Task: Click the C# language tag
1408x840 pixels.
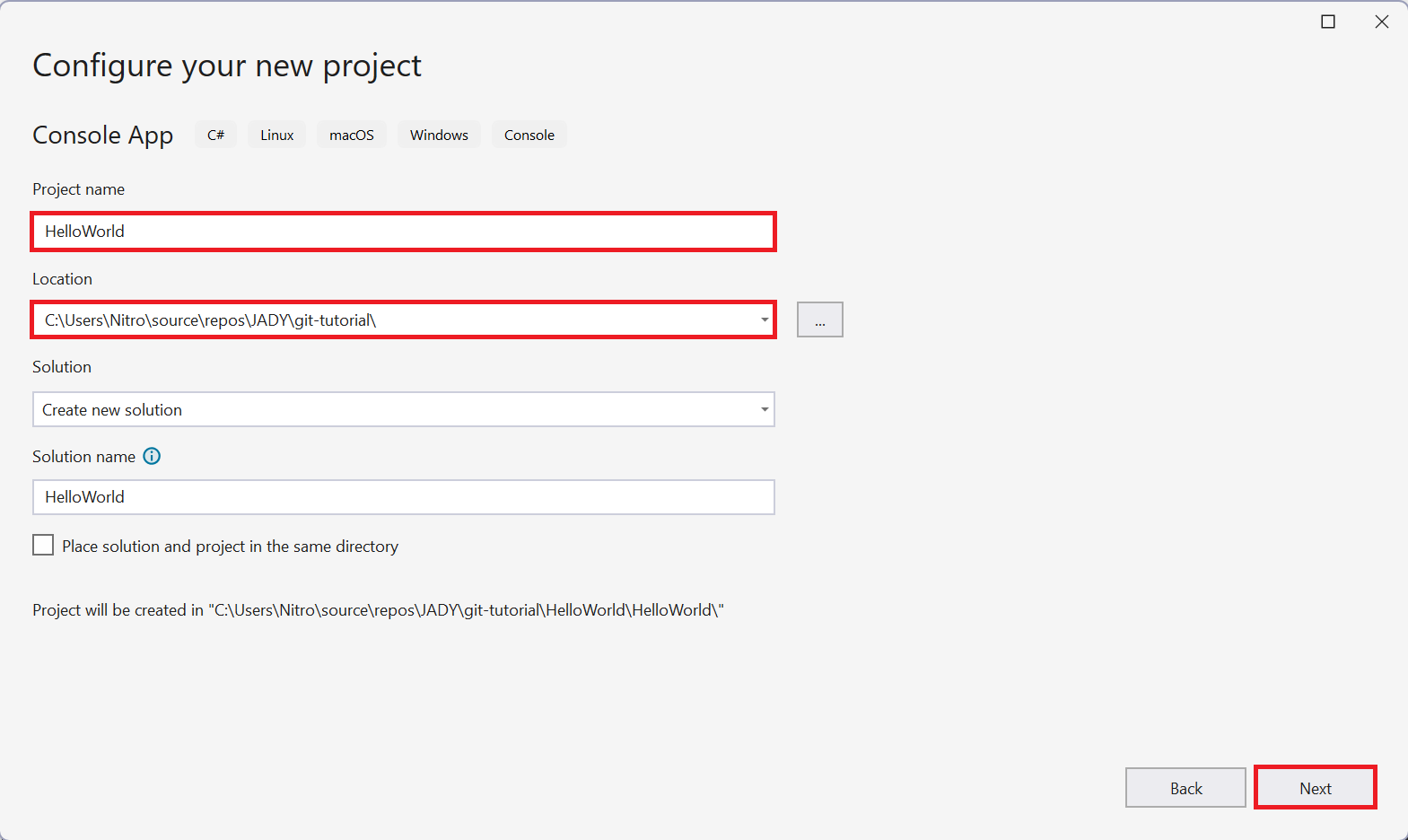Action: tap(216, 135)
